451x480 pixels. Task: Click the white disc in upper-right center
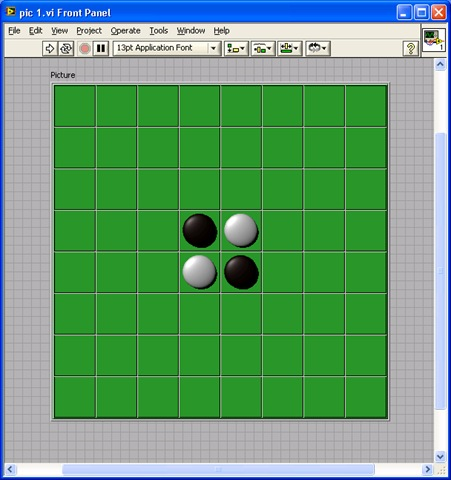point(241,230)
